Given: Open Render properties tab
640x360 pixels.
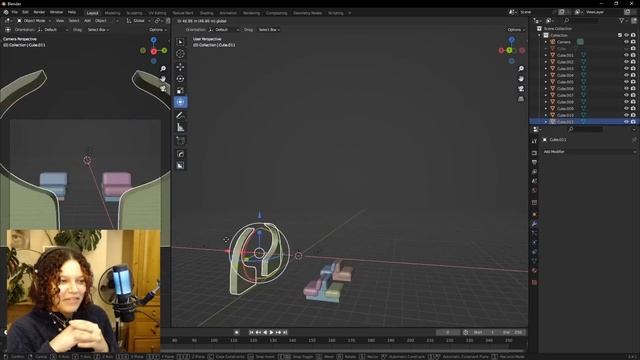Looking at the screenshot, I should tap(534, 153).
